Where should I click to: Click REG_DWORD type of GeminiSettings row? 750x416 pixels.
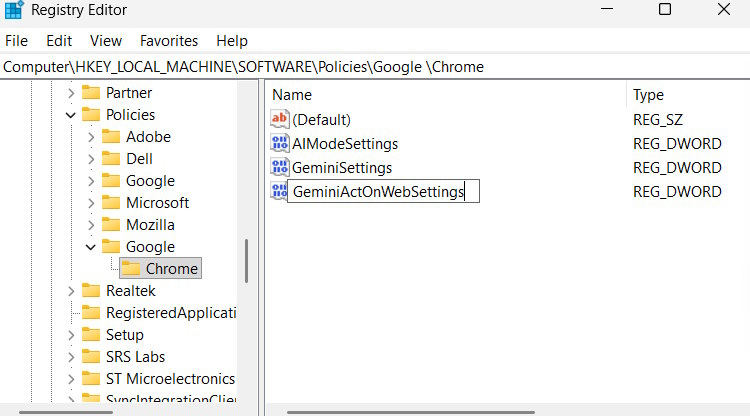(x=677, y=167)
